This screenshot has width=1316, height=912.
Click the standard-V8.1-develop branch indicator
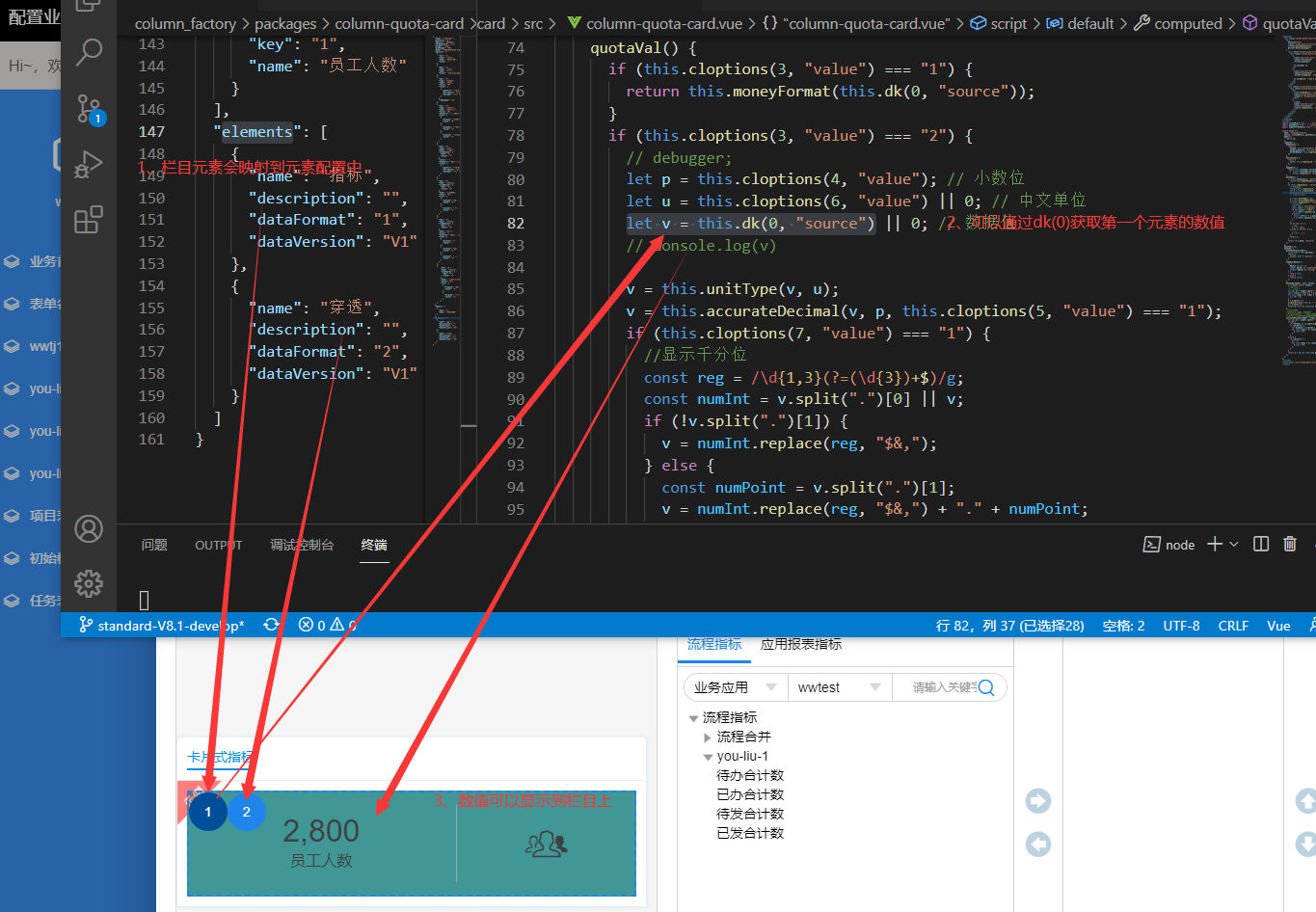coord(162,625)
